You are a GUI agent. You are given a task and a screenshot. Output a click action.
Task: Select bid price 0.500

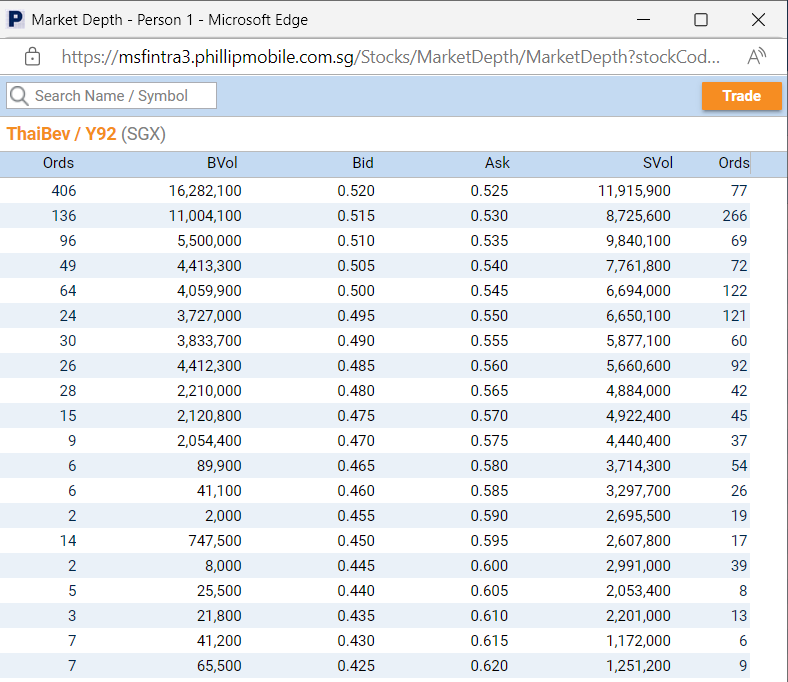click(356, 290)
